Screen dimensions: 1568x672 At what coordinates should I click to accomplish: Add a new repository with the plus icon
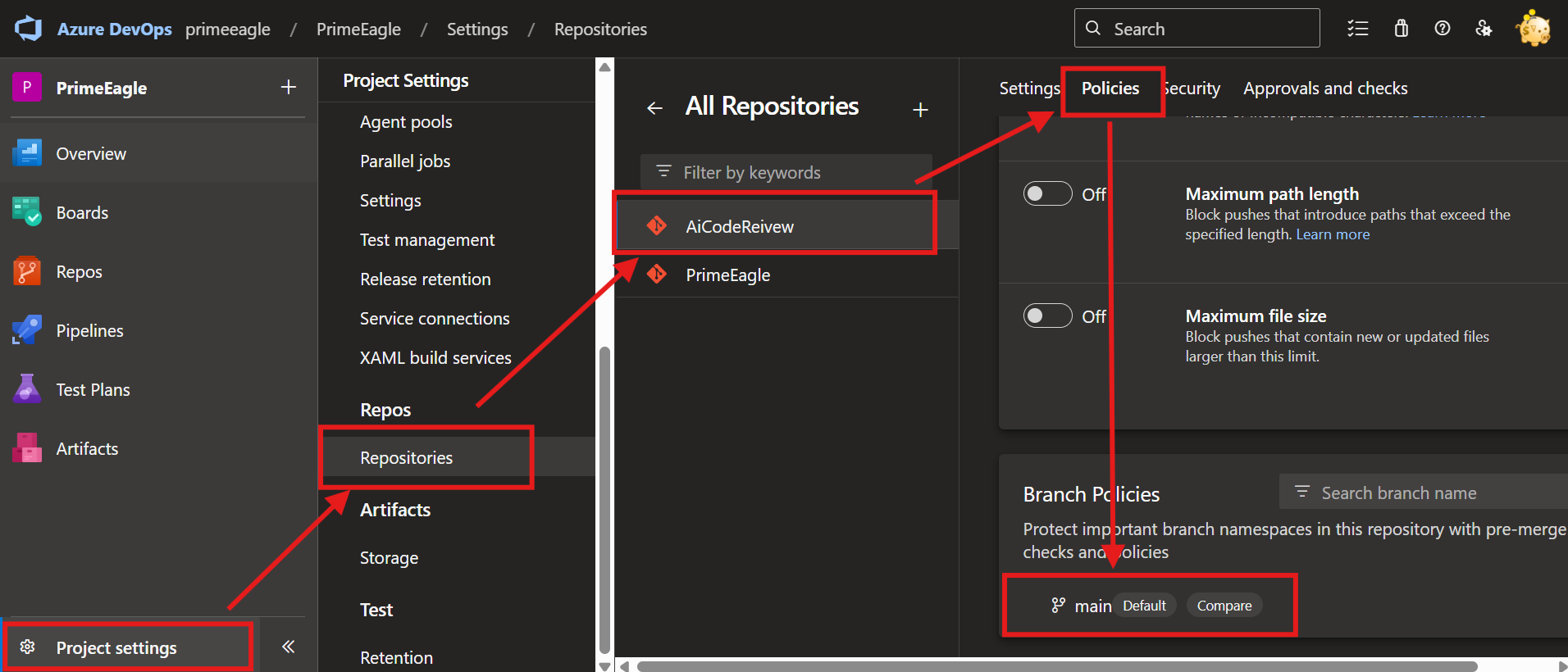point(921,110)
